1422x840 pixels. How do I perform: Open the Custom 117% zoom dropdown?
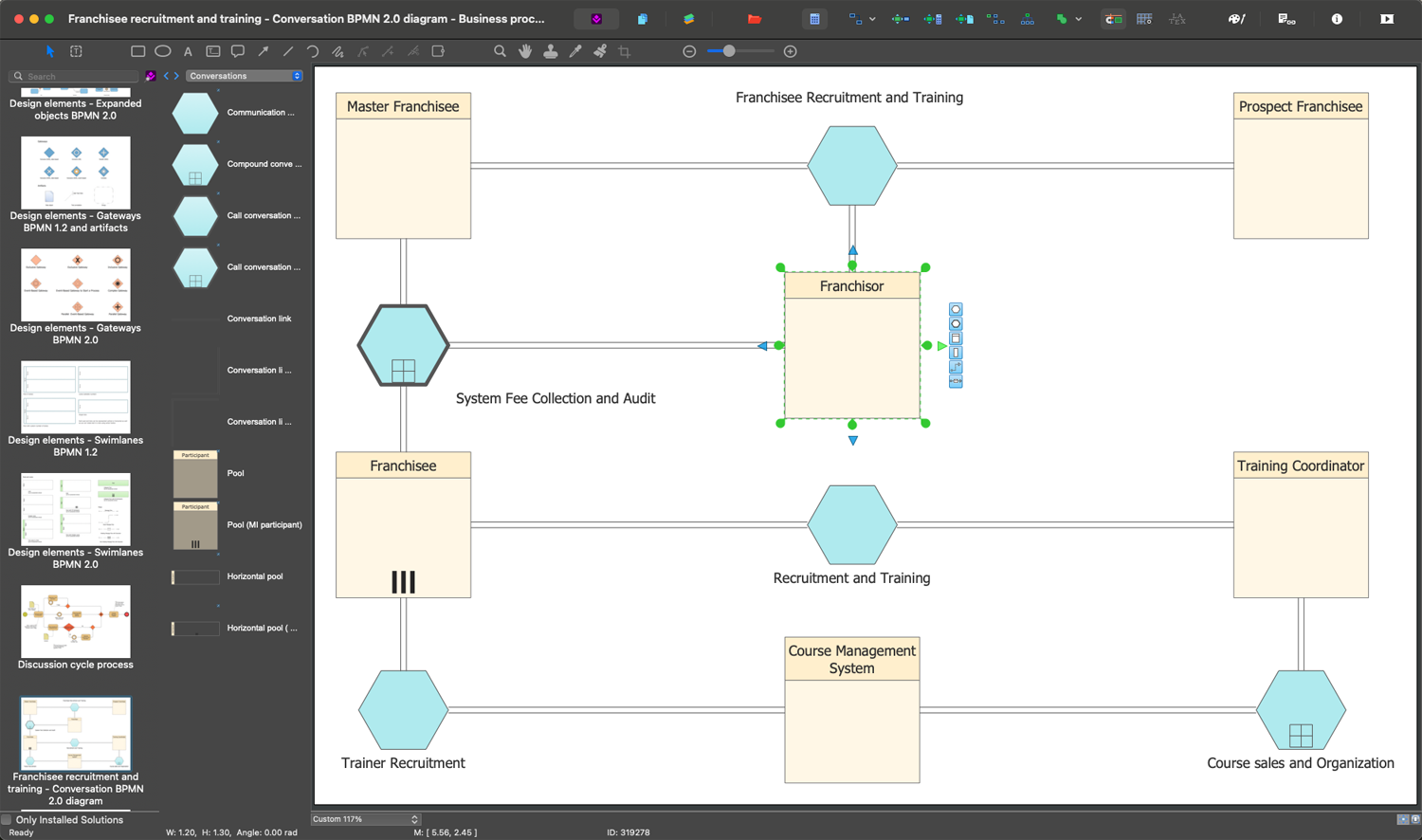pos(365,819)
